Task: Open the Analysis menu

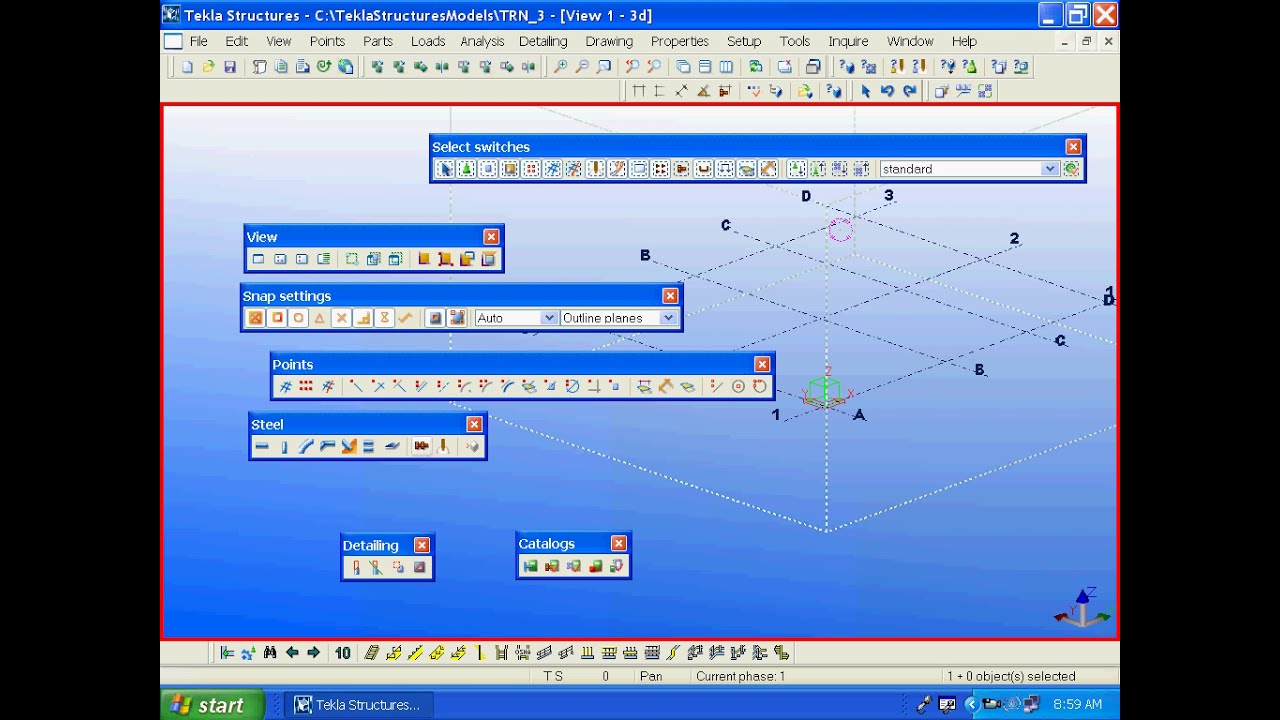Action: click(x=482, y=41)
